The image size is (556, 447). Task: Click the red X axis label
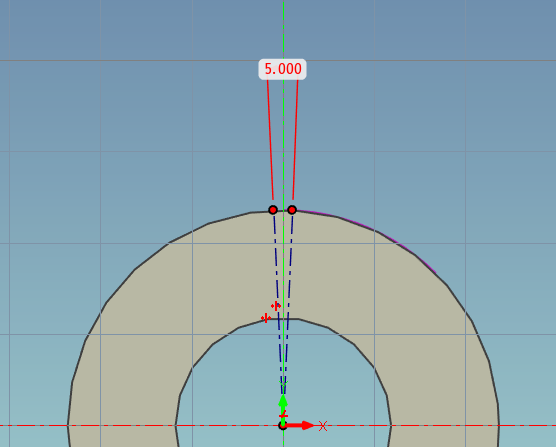pos(323,426)
